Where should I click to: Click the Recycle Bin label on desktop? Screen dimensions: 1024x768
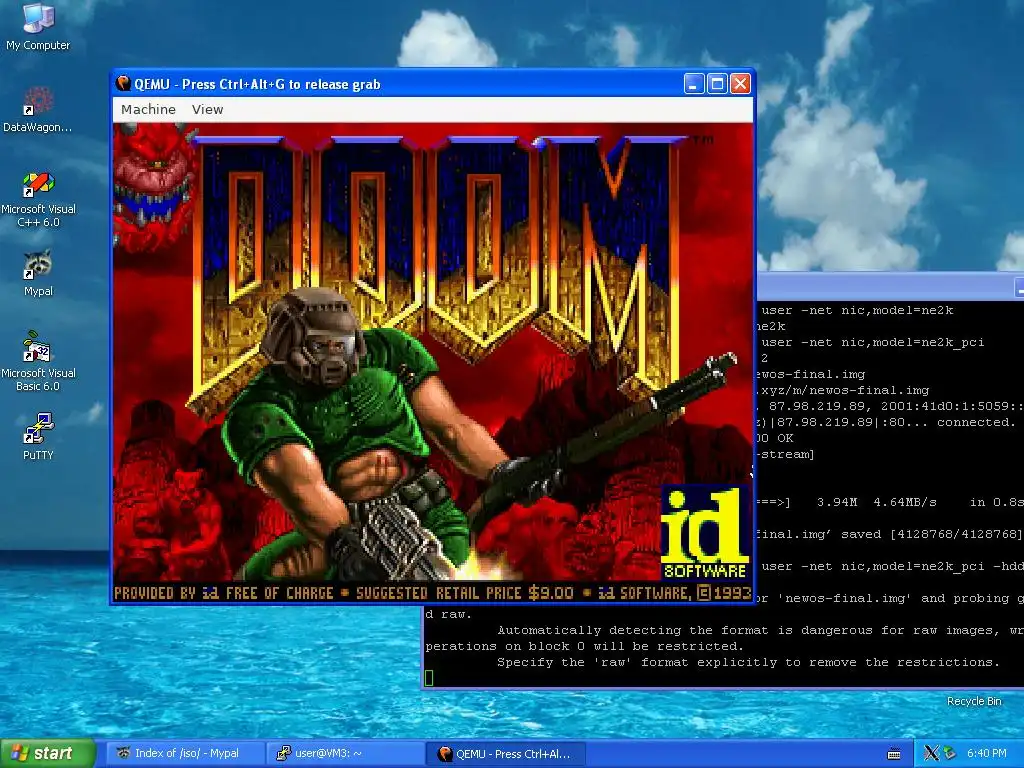pos(974,701)
